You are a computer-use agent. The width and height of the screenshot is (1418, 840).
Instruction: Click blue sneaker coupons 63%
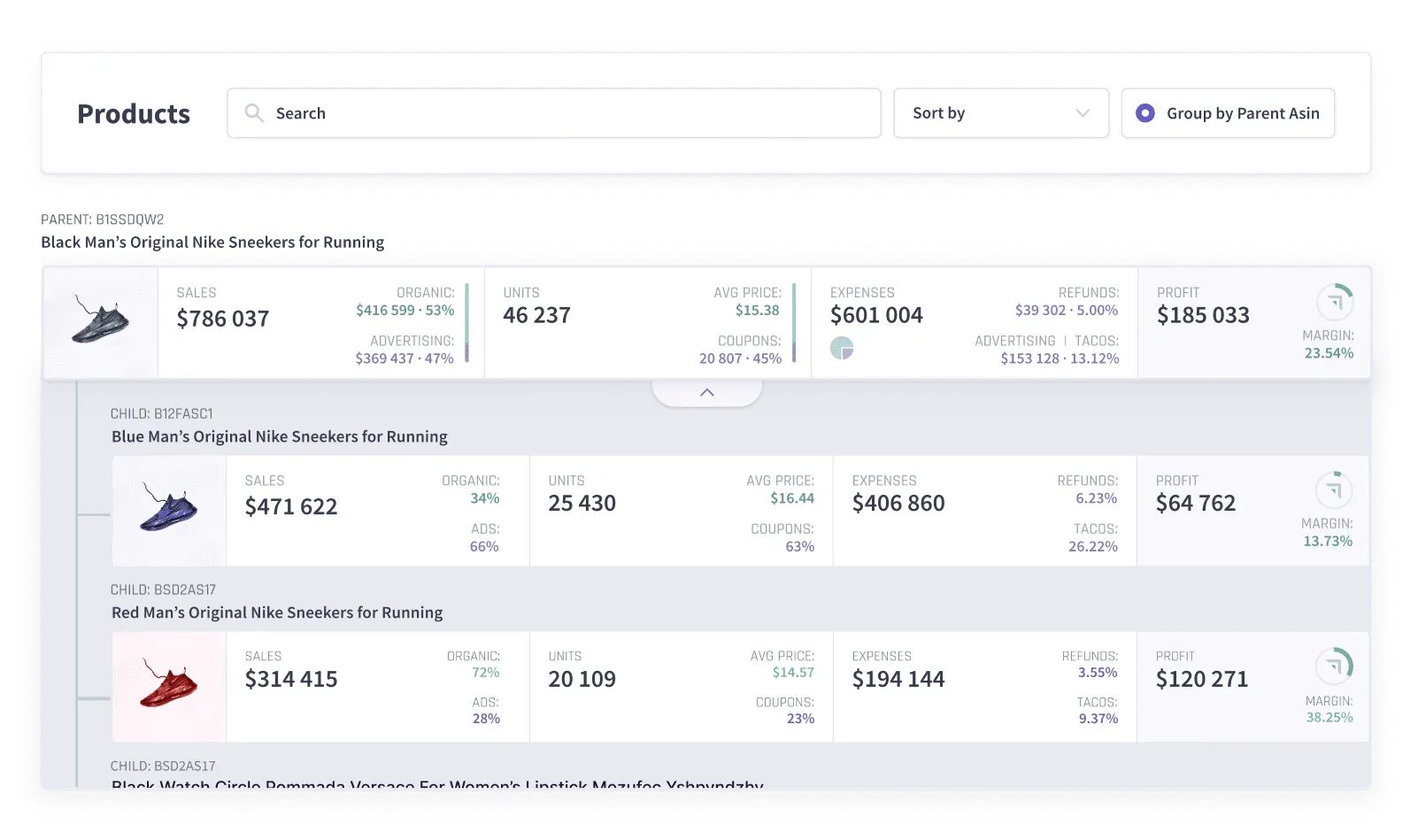tap(800, 547)
